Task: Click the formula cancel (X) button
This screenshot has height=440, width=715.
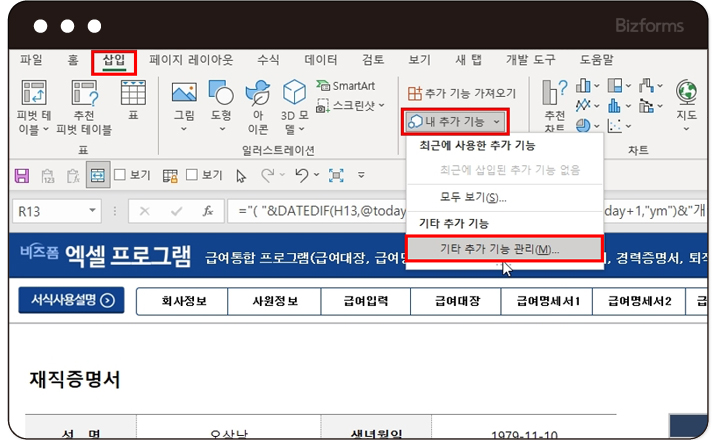Action: 145,212
